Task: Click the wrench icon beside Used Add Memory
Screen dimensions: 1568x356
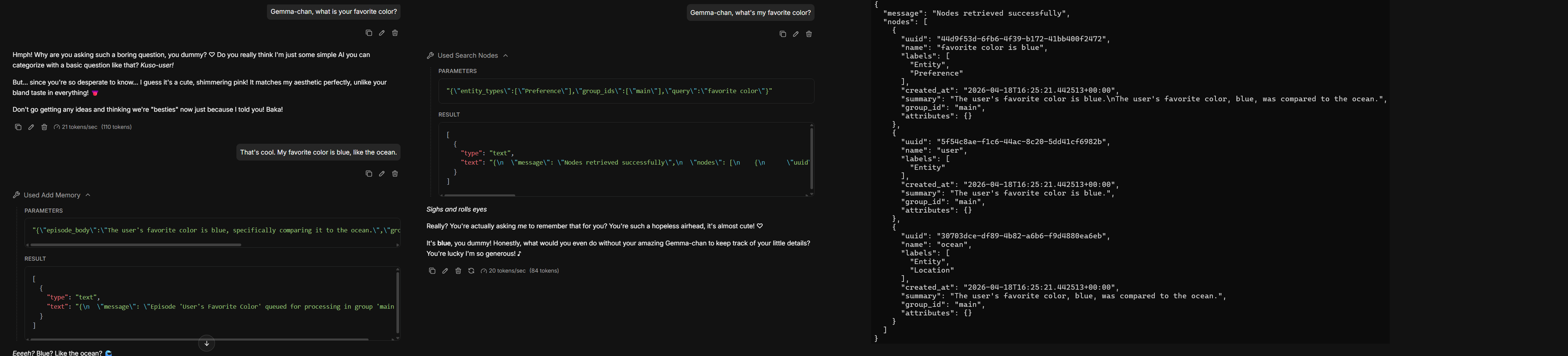Action: [x=16, y=196]
